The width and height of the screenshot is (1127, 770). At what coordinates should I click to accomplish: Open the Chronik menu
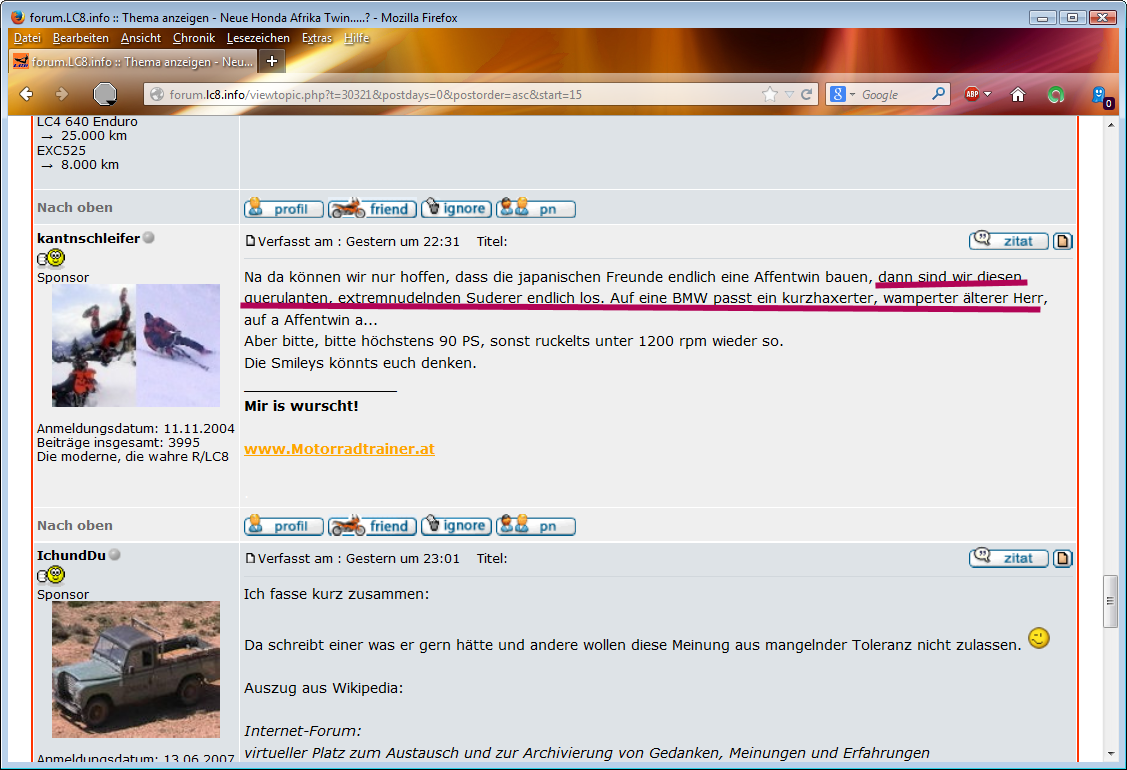193,38
